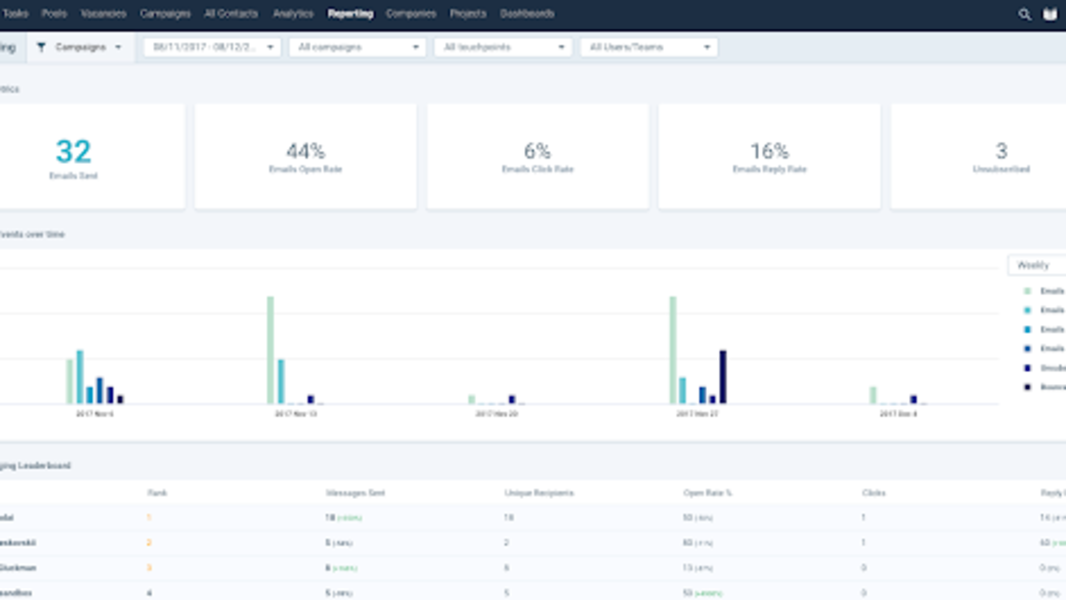
Task: Click the filter funnel icon
Action: [x=40, y=46]
